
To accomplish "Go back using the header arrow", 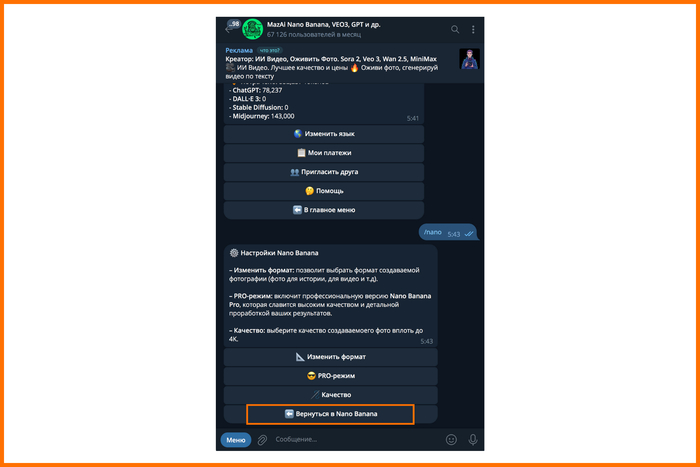I will 229,29.
